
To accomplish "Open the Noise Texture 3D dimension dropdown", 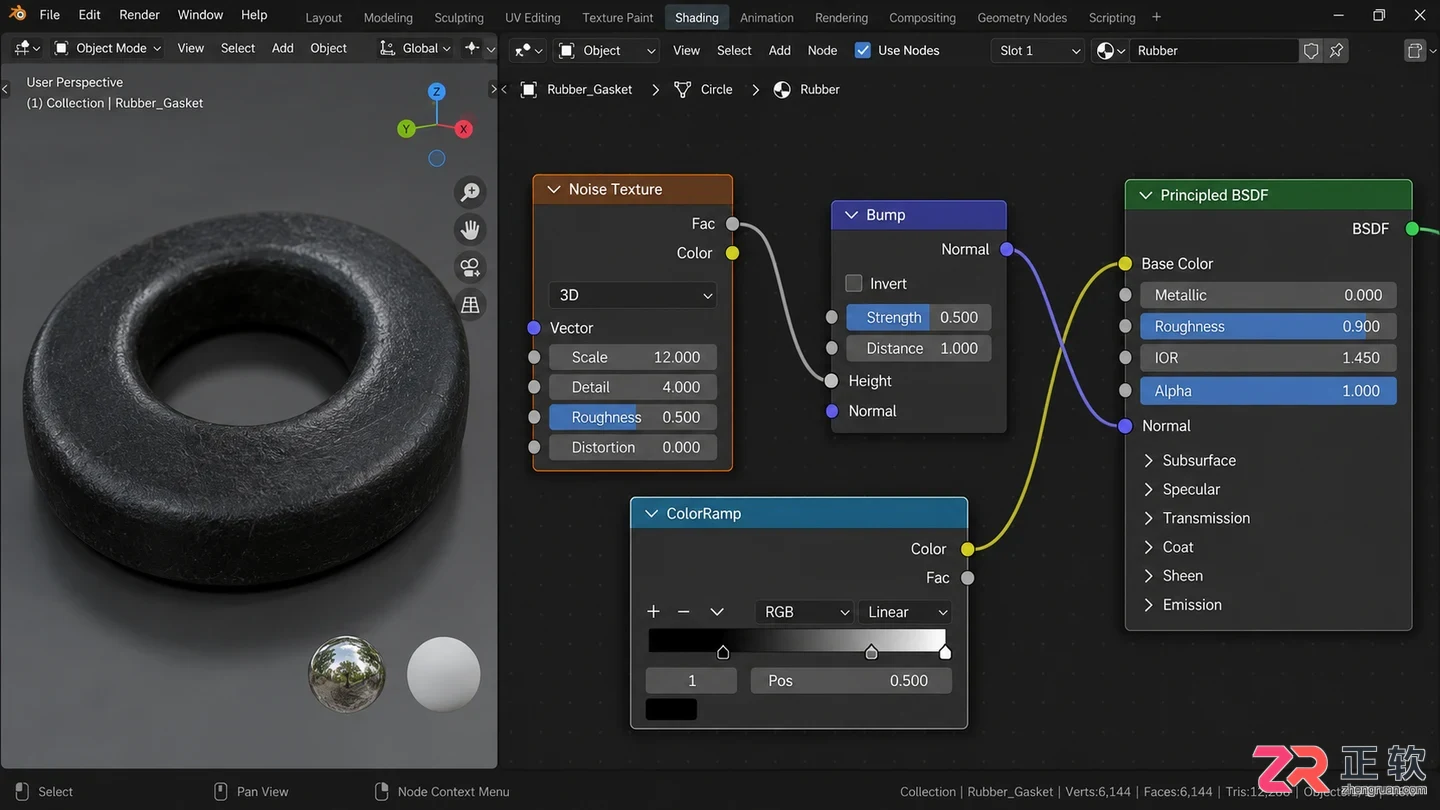I will (633, 295).
